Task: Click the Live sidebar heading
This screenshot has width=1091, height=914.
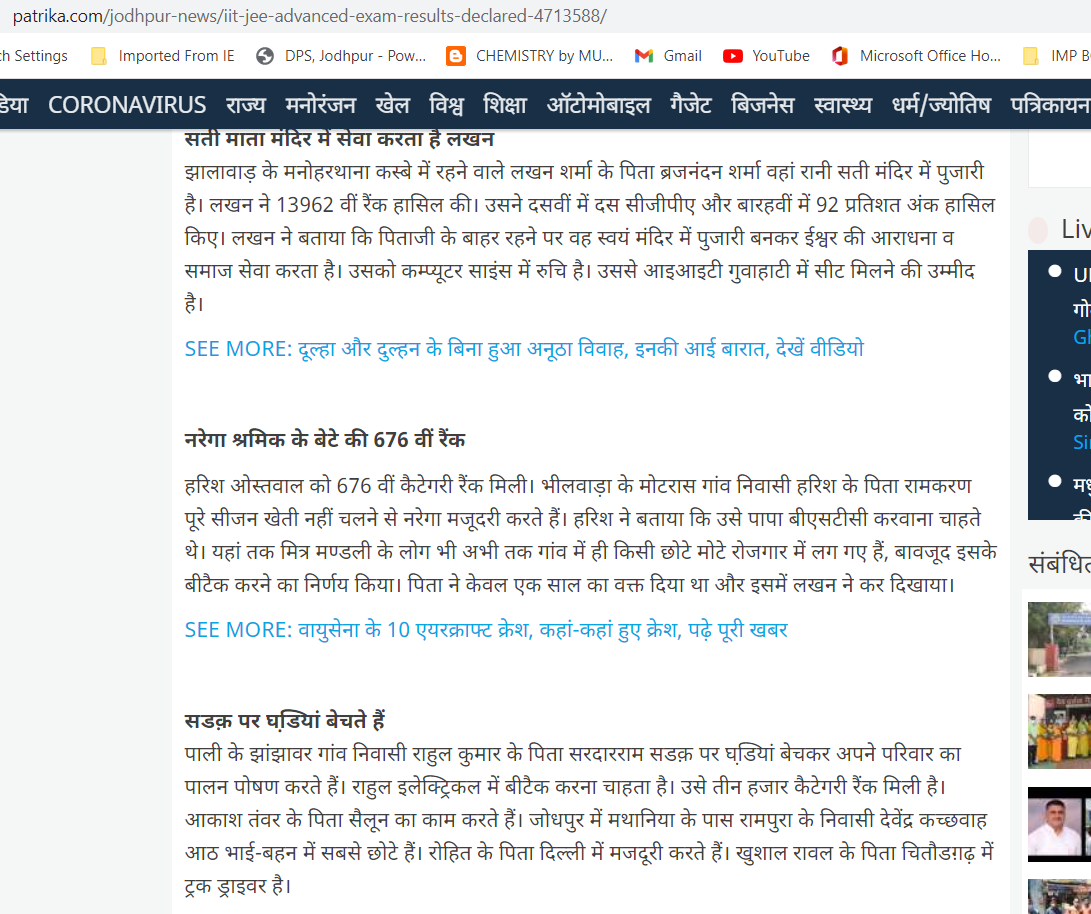Action: (x=1075, y=230)
